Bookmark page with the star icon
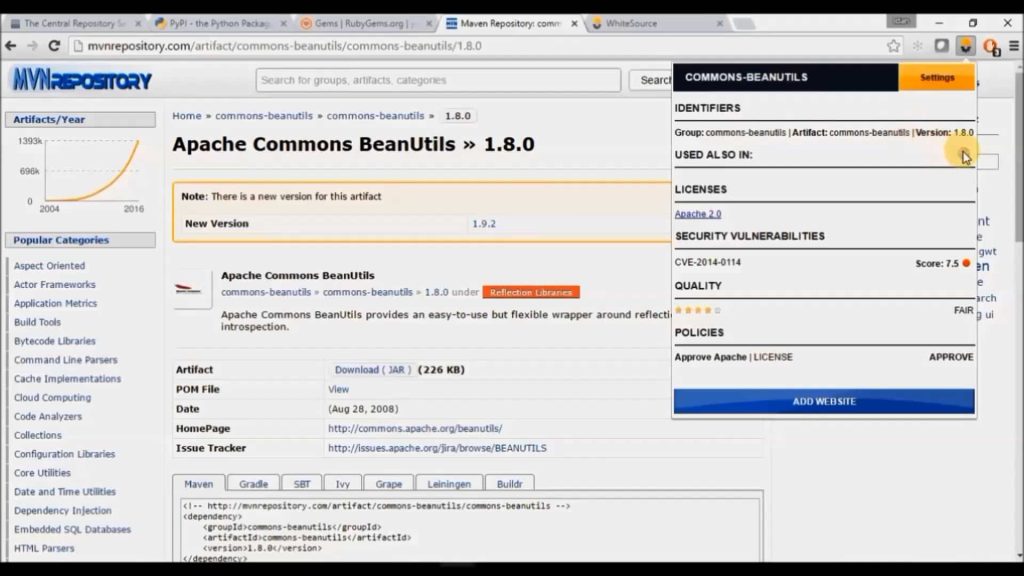1024x576 pixels. [893, 46]
